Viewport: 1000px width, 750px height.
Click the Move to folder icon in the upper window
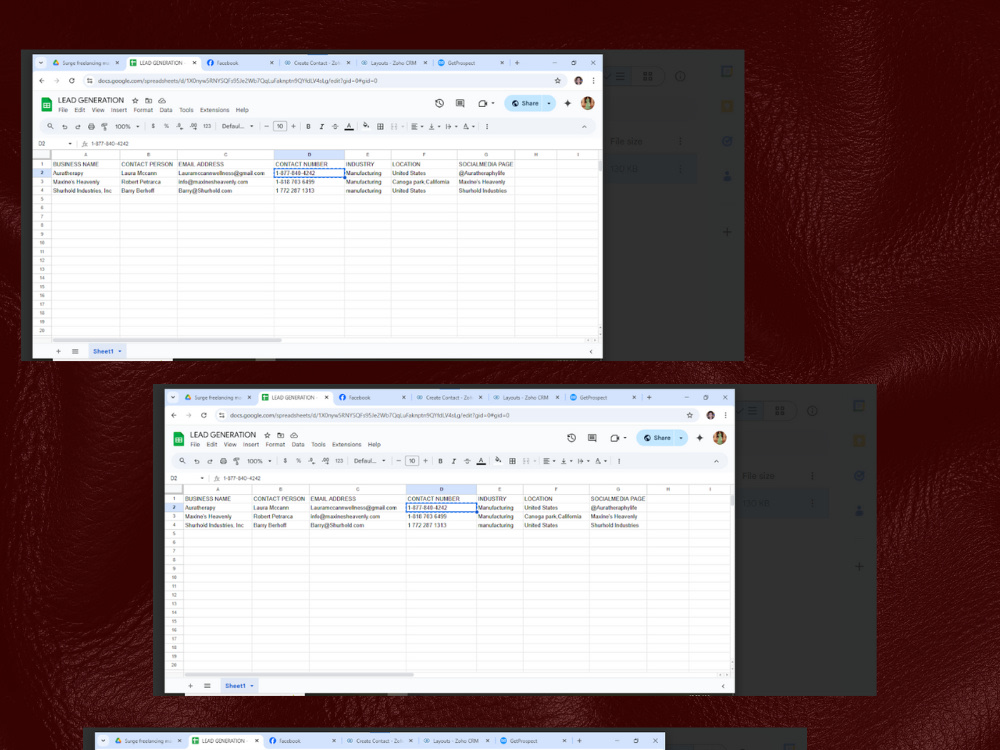[x=149, y=100]
